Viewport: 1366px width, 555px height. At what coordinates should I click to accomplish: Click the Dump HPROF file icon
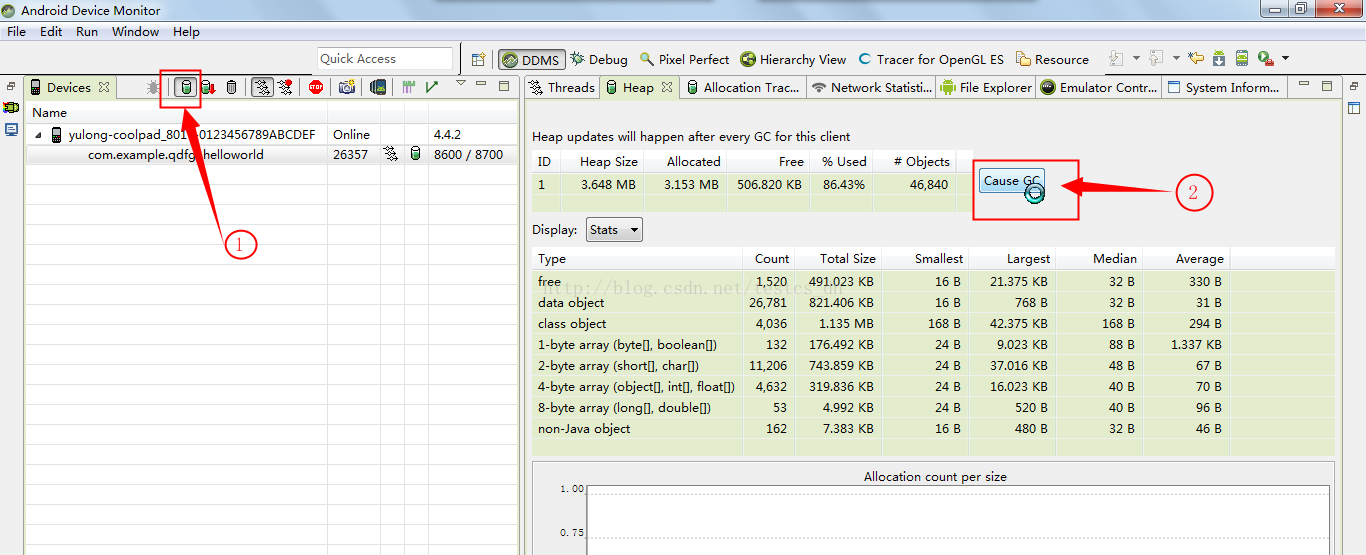coord(208,88)
